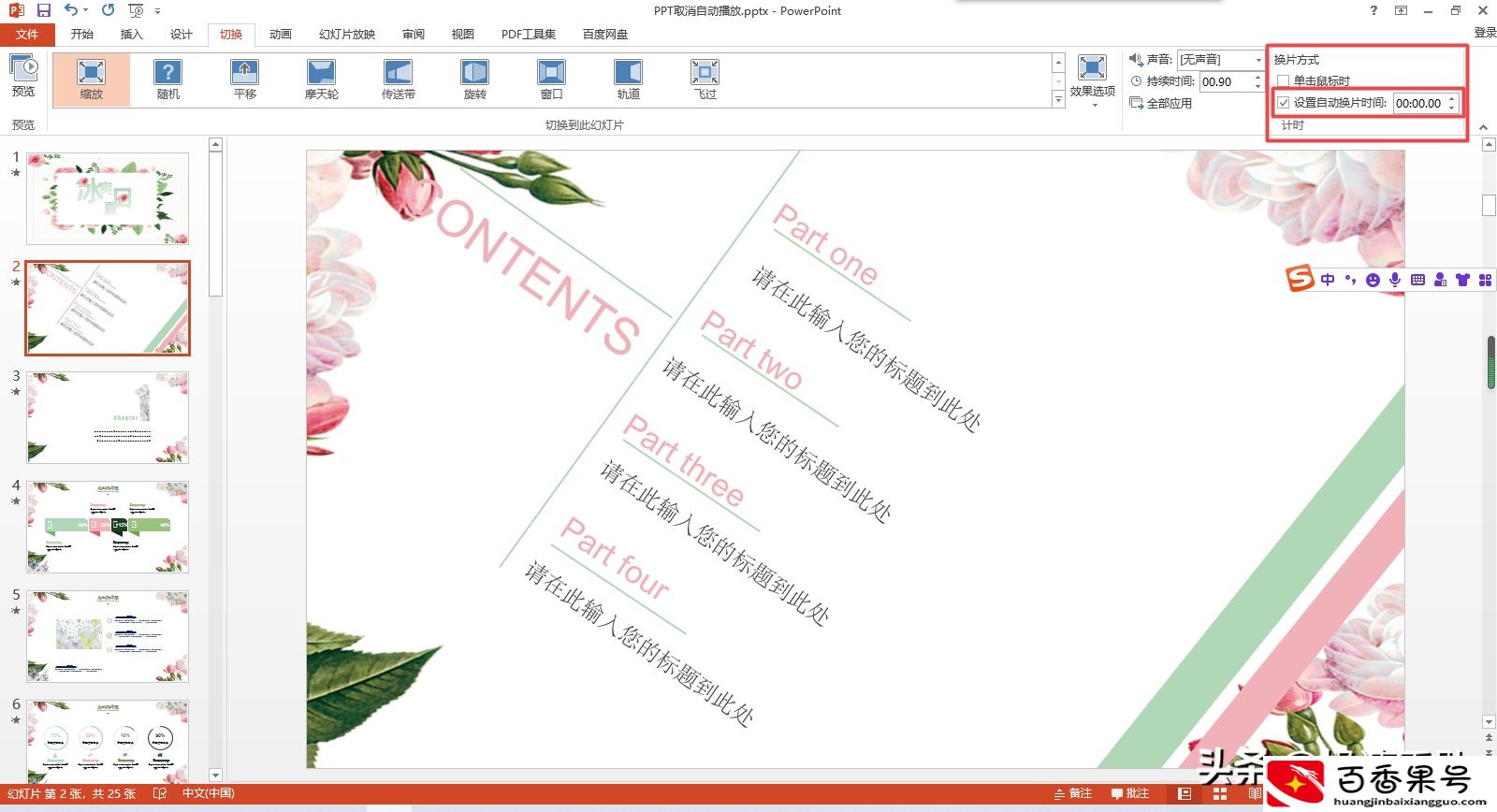Apply the 窗口 transition effect
The width and height of the screenshot is (1497, 812).
tap(552, 79)
